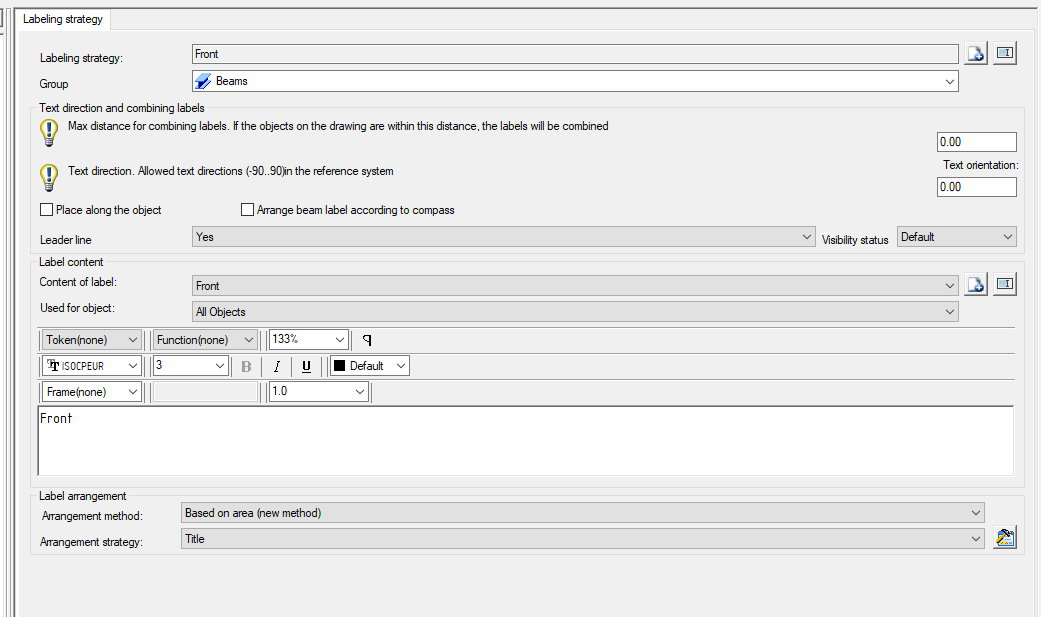Rename the current labeling strategy
The image size is (1041, 617).
pyautogui.click(x=1005, y=53)
